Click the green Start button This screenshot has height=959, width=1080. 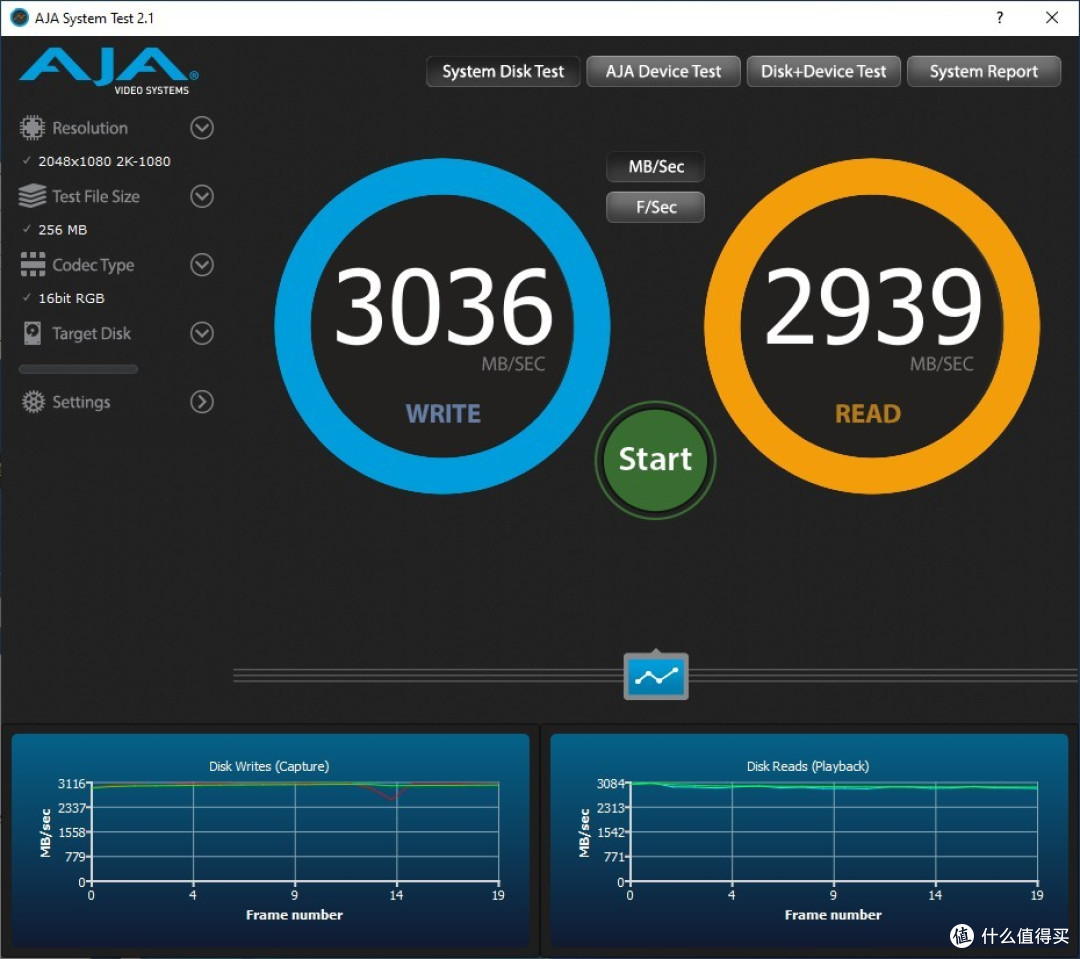pyautogui.click(x=656, y=460)
